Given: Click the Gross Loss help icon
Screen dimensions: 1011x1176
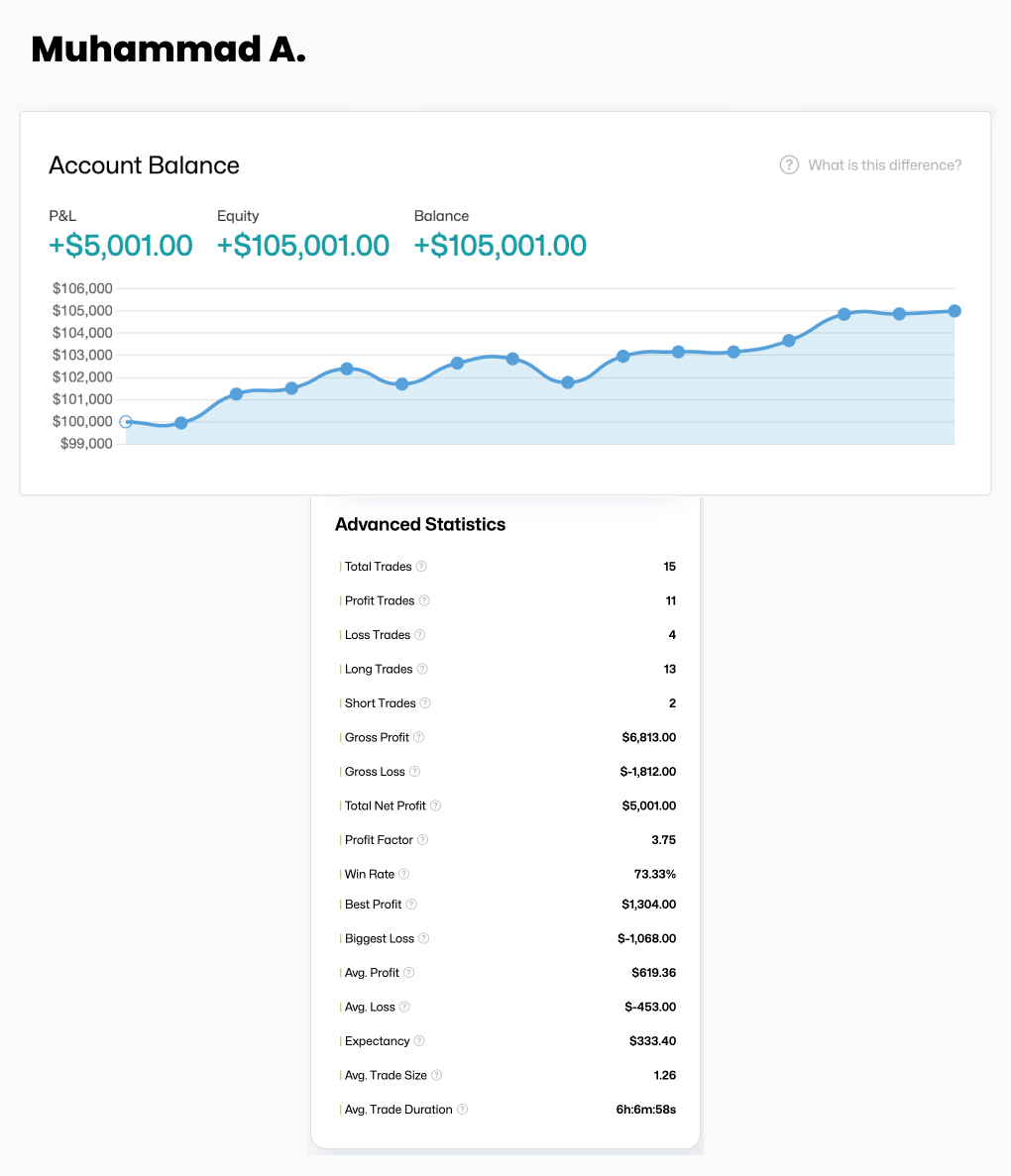Looking at the screenshot, I should [x=414, y=772].
